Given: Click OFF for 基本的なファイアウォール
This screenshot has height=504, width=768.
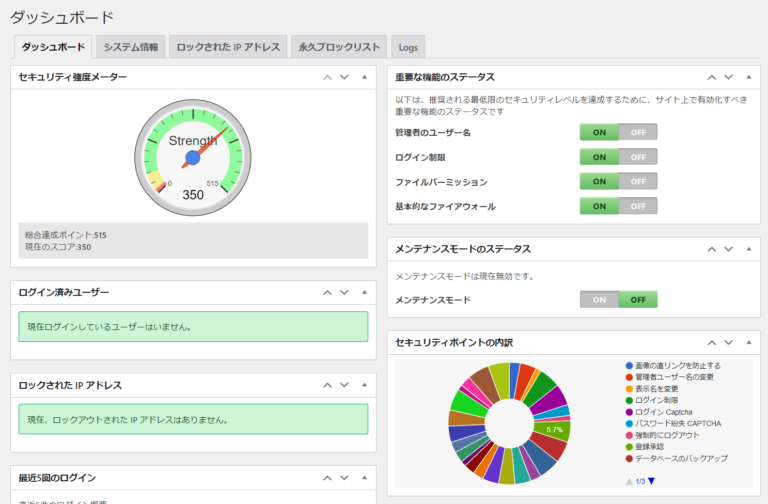Looking at the screenshot, I should tap(638, 206).
